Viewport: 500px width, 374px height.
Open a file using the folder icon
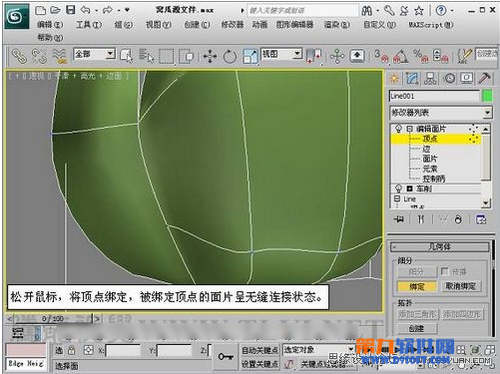coord(55,10)
